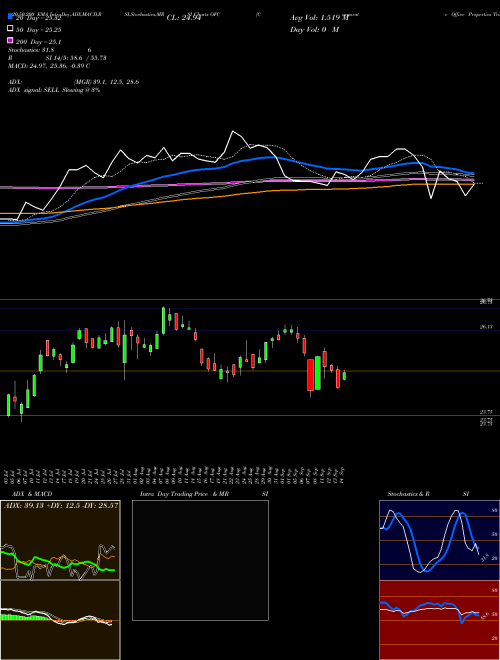Open the ADX indicator chart panel
The width and height of the screenshot is (500, 660).
click(60, 540)
